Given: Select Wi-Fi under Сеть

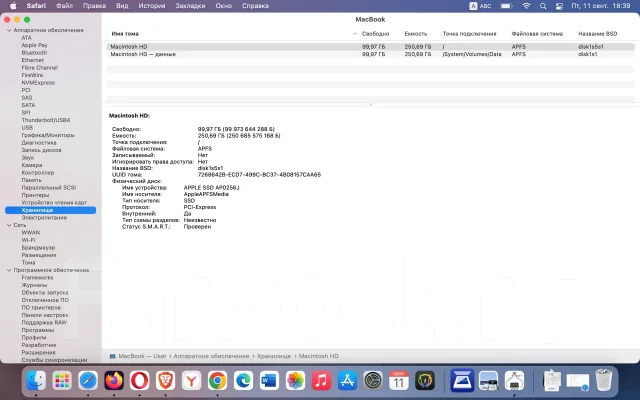Looking at the screenshot, I should pyautogui.click(x=28, y=240).
